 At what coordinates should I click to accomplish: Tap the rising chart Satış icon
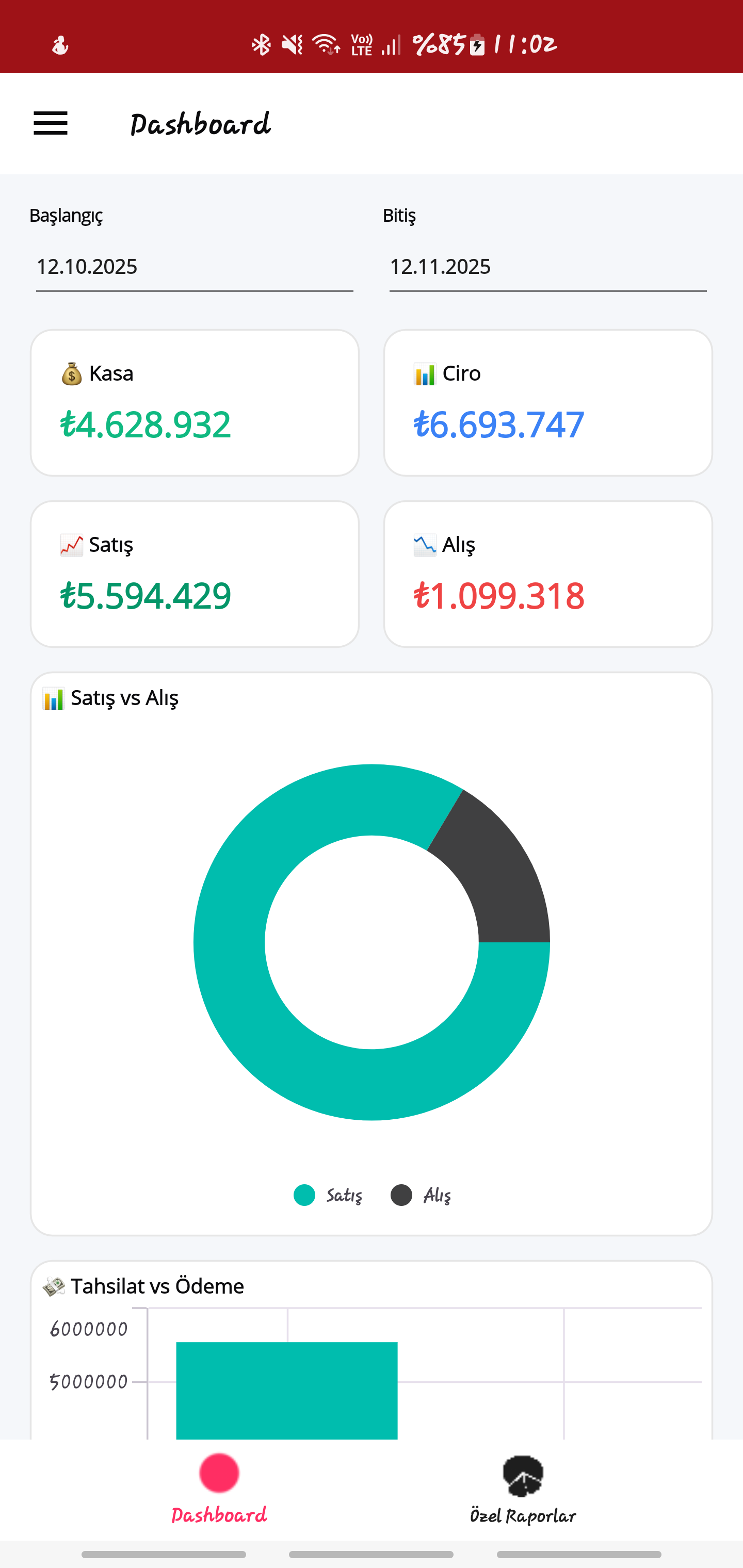pyautogui.click(x=71, y=545)
